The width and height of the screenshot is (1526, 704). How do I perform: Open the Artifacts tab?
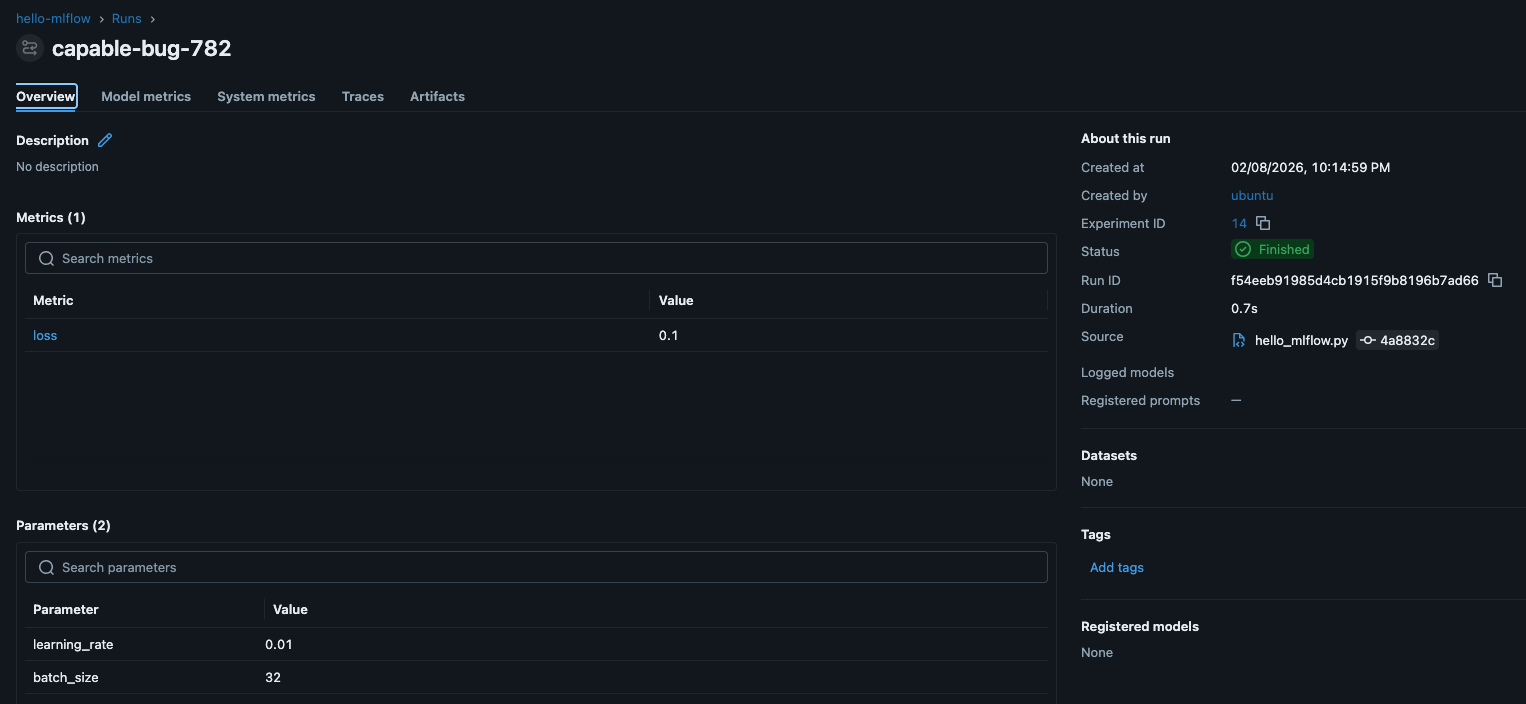click(x=437, y=96)
